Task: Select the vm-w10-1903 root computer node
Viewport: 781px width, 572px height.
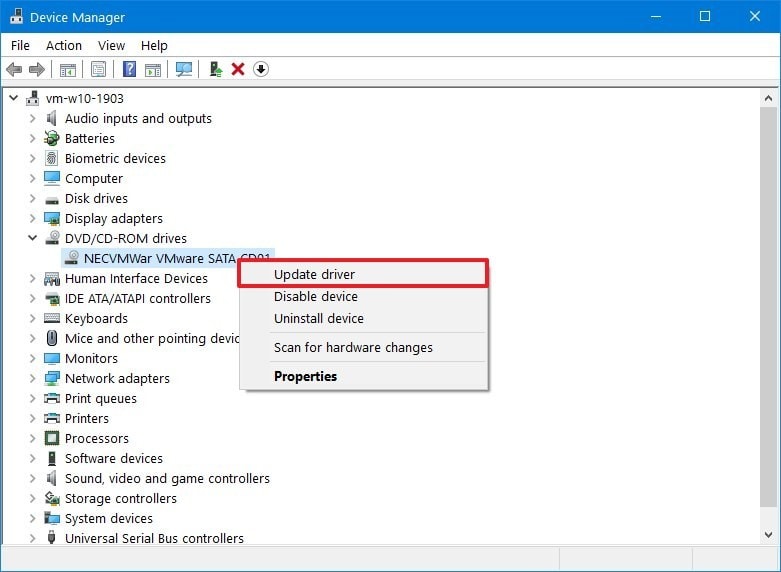Action: 84,99
